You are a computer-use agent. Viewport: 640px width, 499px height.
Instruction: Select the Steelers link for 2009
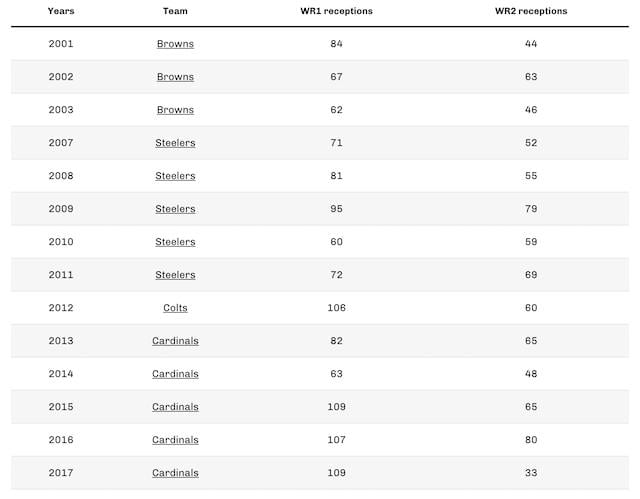click(x=175, y=209)
